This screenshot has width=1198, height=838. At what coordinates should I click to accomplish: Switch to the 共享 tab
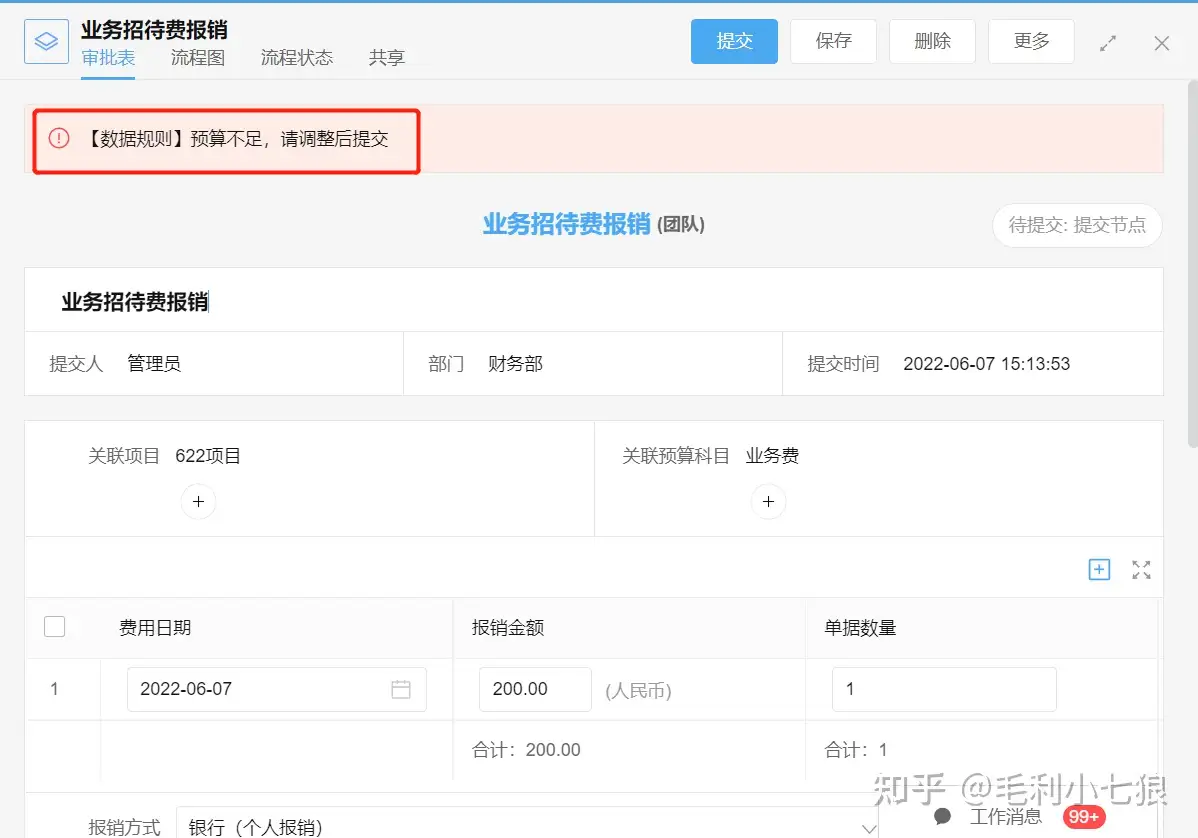pyautogui.click(x=387, y=58)
